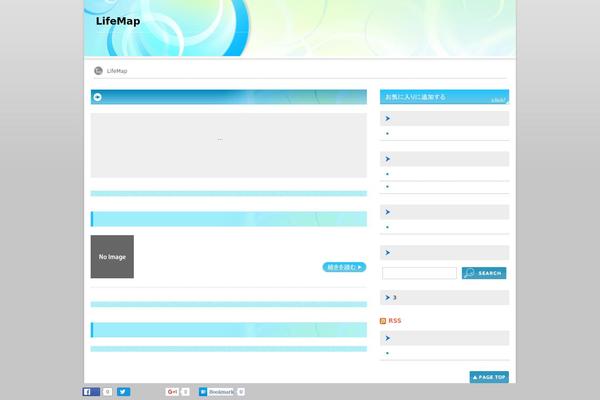The height and width of the screenshot is (400, 600).
Task: Click the count bubble beside Facebook button
Action: tap(108, 392)
